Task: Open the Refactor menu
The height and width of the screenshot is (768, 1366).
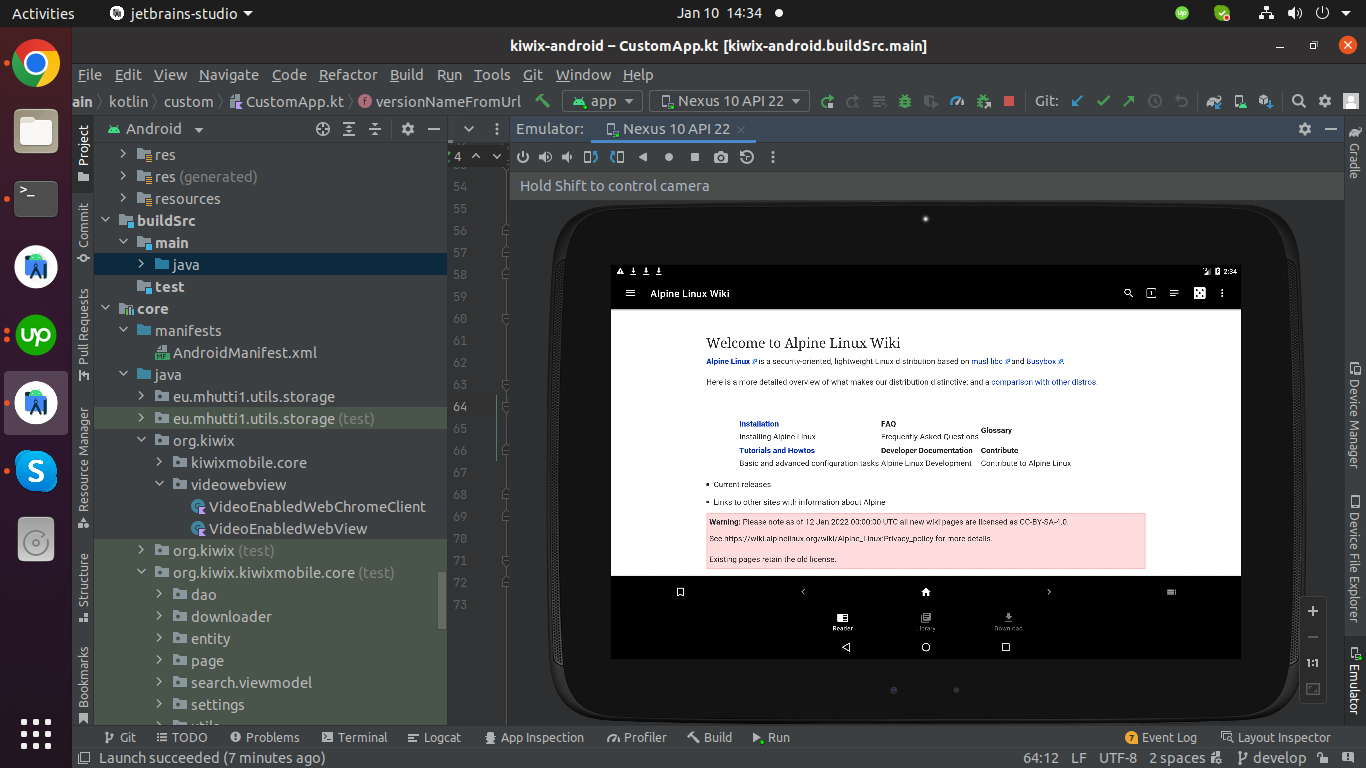Action: [348, 75]
